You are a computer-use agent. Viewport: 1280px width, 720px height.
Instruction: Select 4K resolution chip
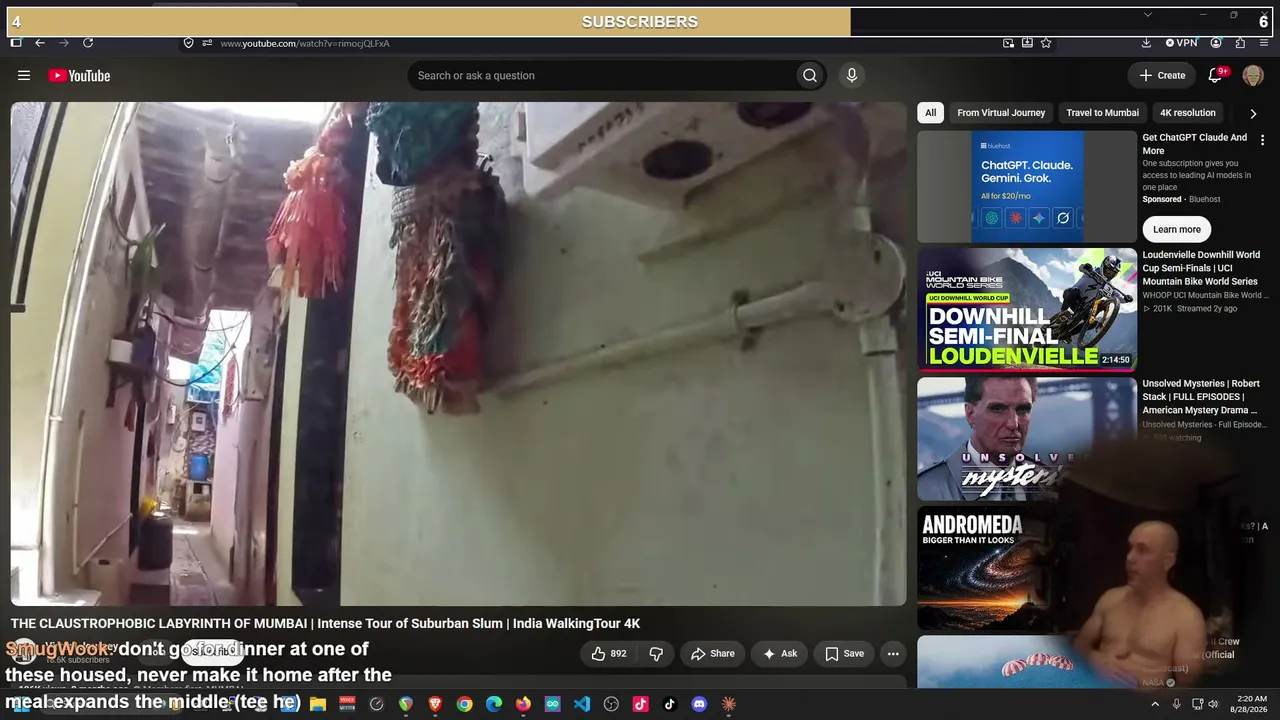point(1188,113)
